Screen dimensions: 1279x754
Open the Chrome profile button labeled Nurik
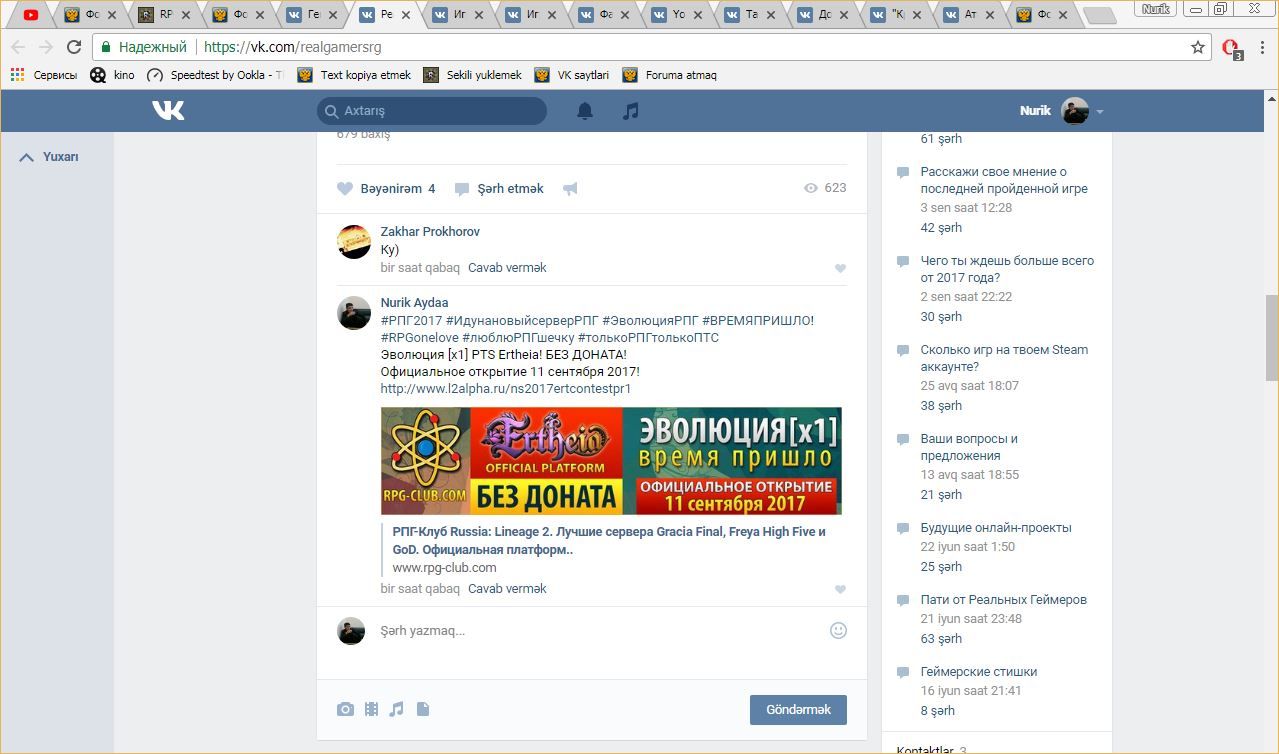coord(1156,9)
